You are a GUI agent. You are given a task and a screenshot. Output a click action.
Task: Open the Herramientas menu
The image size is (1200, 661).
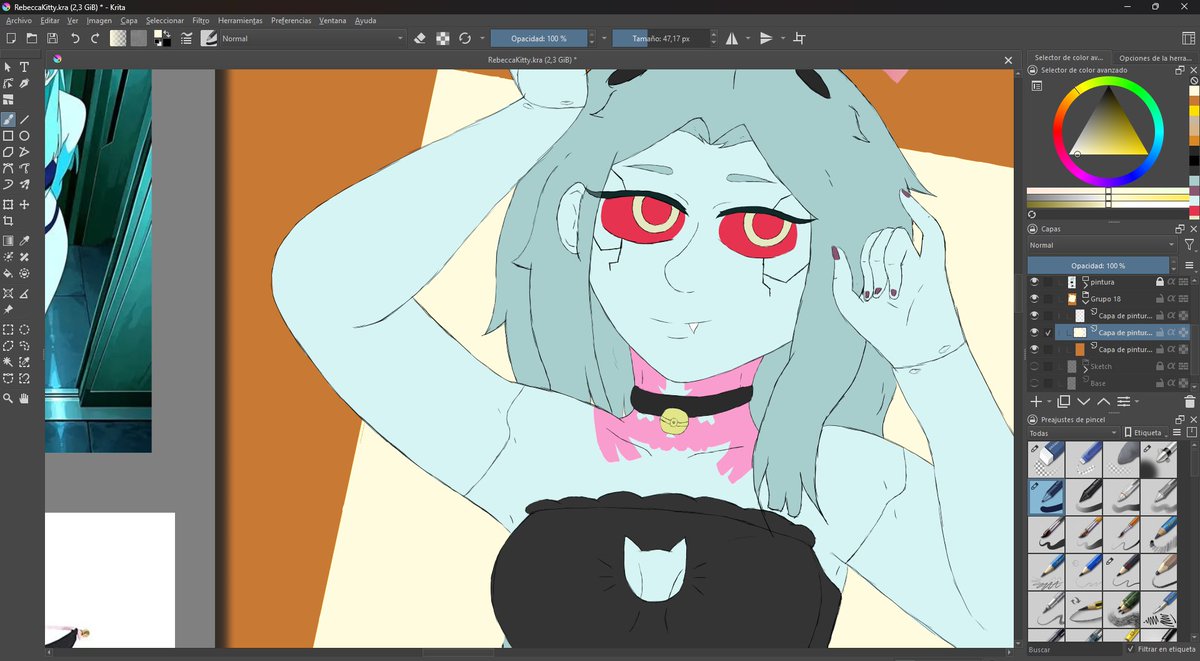tap(240, 20)
